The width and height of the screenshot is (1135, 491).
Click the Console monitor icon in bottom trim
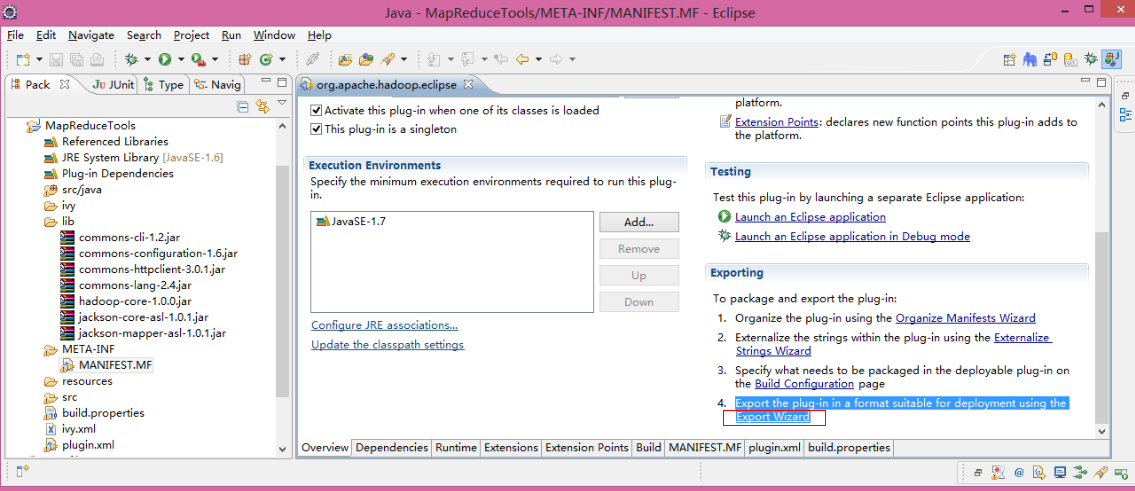pyautogui.click(x=1060, y=472)
